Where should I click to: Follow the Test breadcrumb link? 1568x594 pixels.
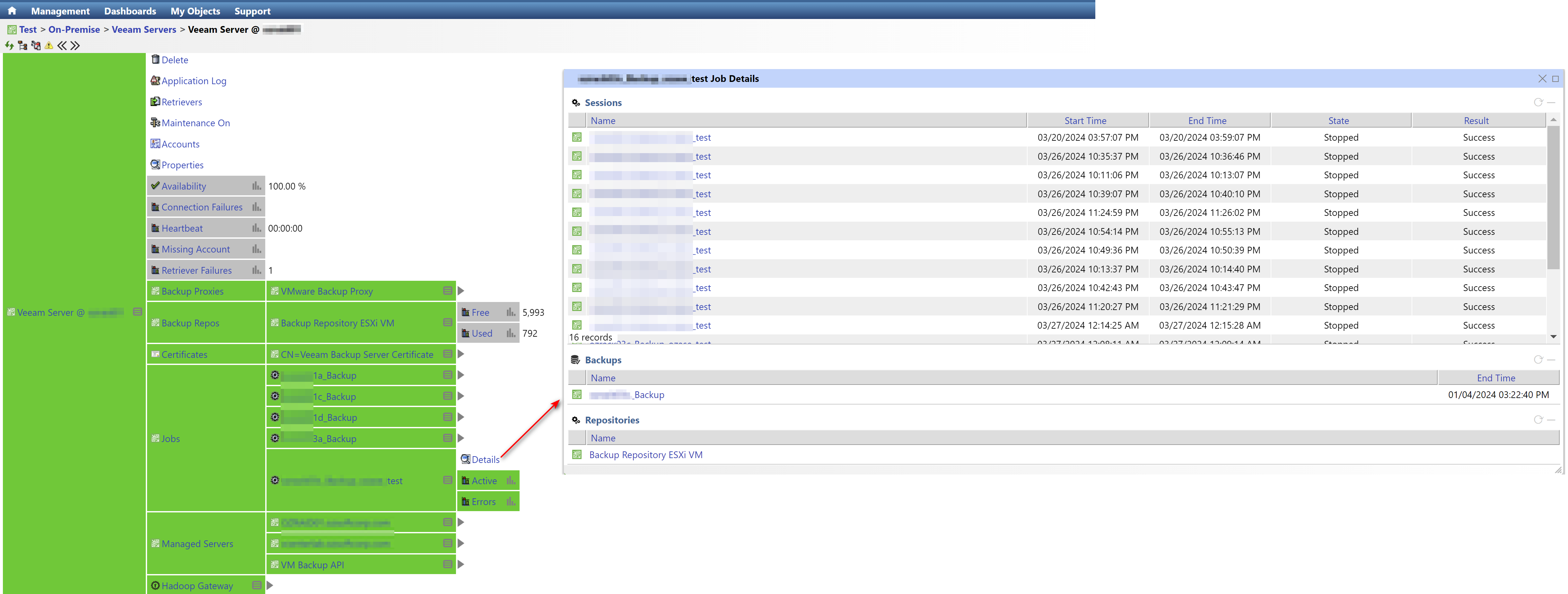[x=28, y=29]
